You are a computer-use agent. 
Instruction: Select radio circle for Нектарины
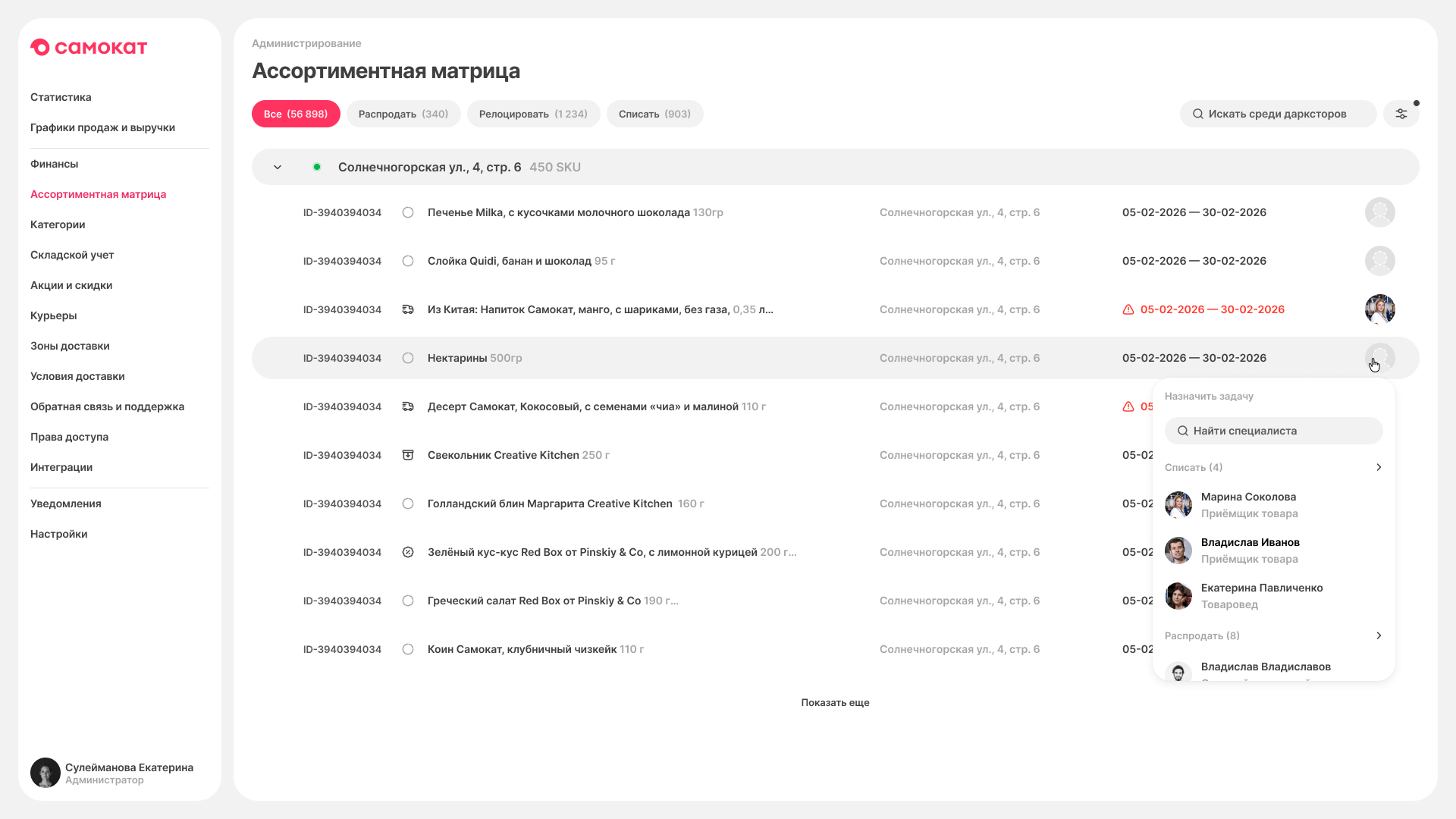[x=408, y=358]
